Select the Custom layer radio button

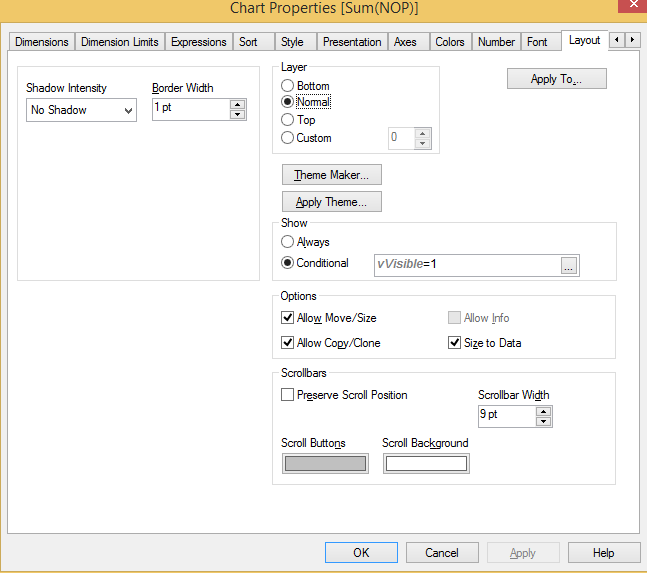tap(288, 138)
